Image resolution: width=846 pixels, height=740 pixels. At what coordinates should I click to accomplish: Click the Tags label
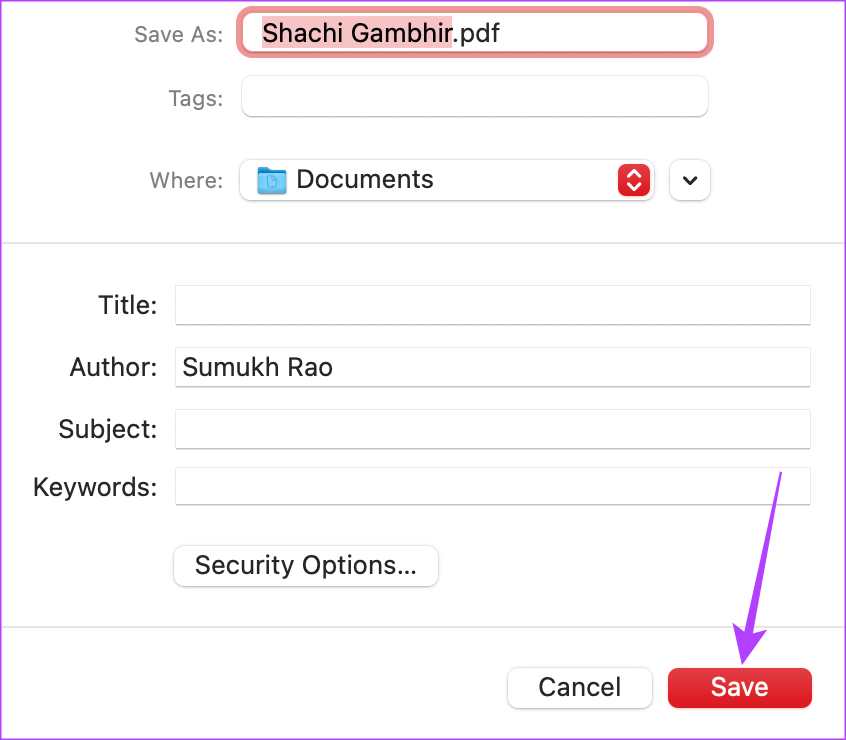[x=196, y=99]
